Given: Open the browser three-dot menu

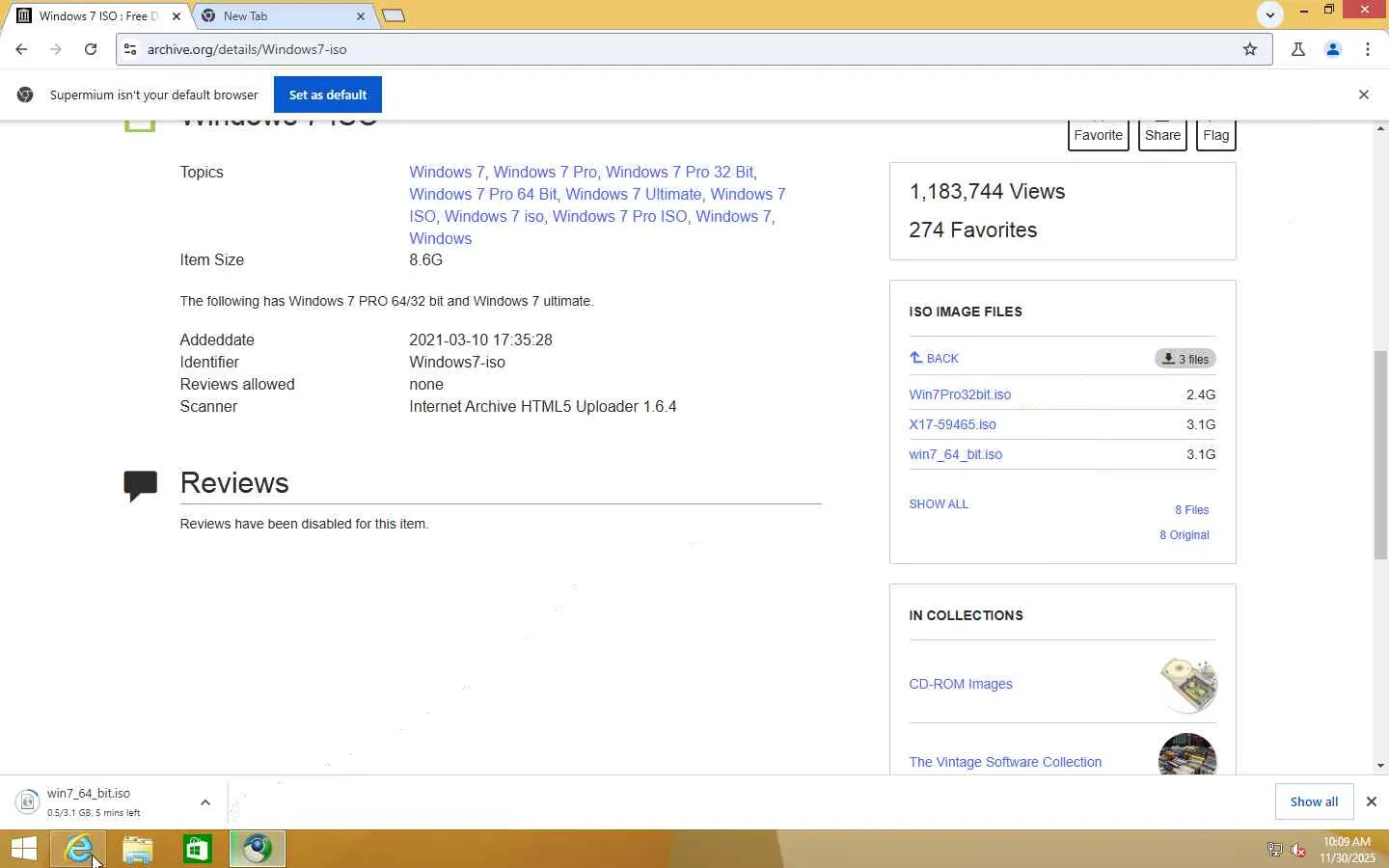Looking at the screenshot, I should pos(1368,49).
